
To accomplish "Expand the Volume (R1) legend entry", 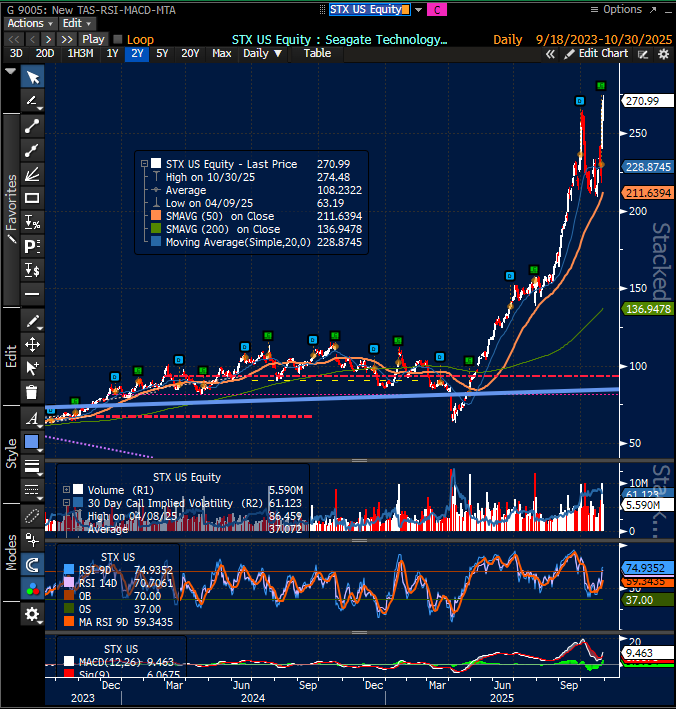I will pos(66,489).
